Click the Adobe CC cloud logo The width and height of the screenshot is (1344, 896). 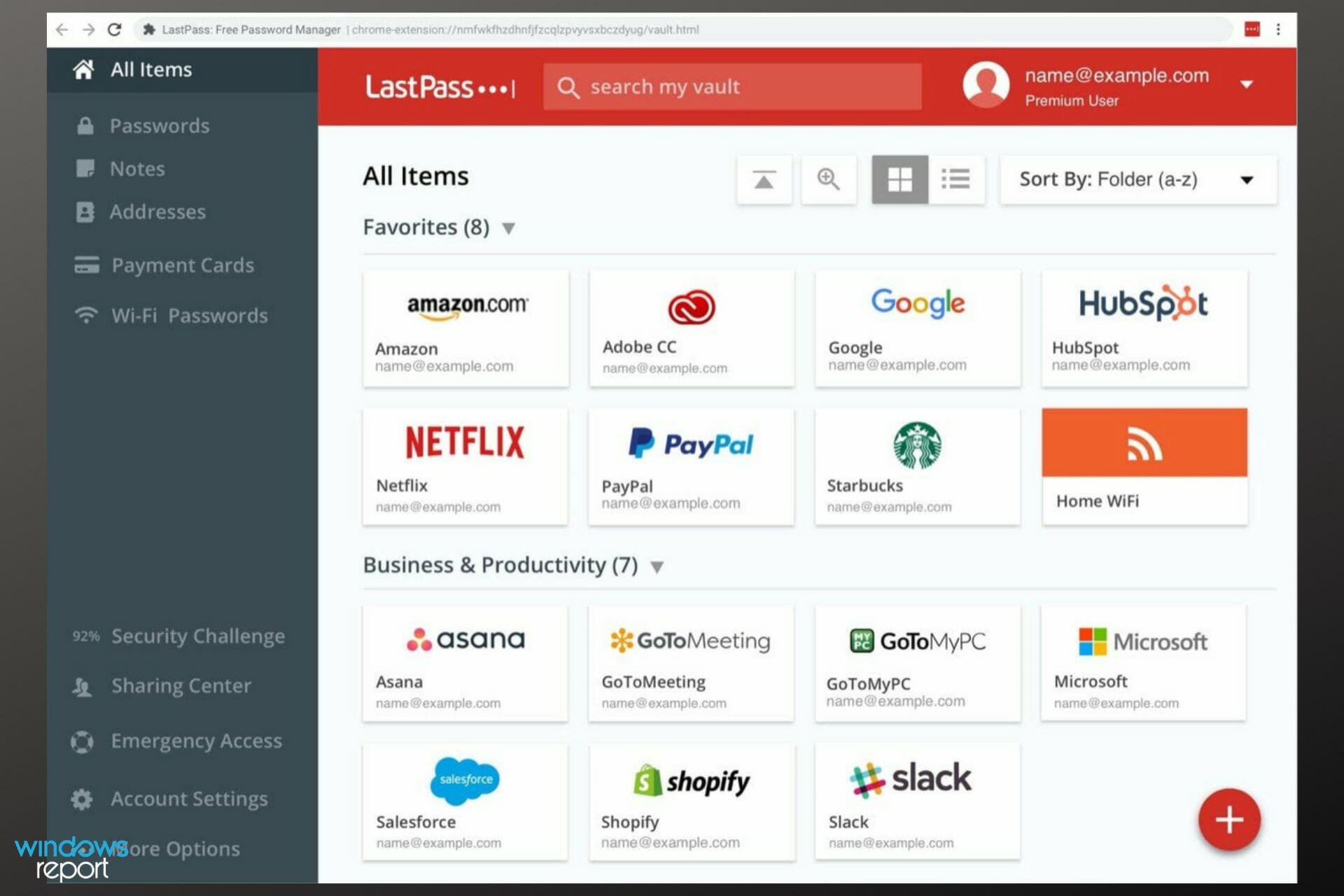coord(691,307)
